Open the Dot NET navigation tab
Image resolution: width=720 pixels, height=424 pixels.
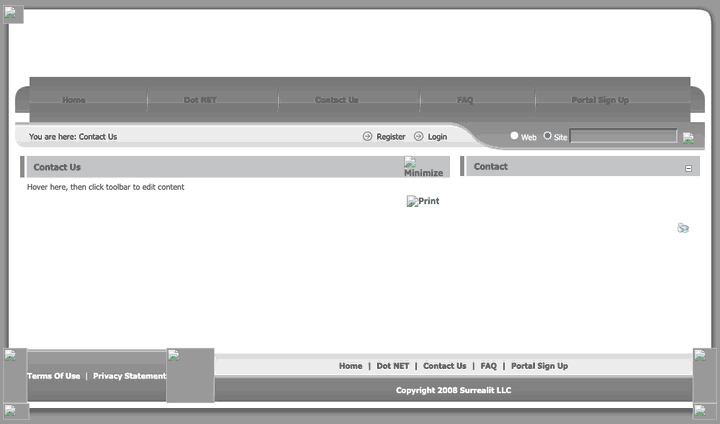click(200, 100)
